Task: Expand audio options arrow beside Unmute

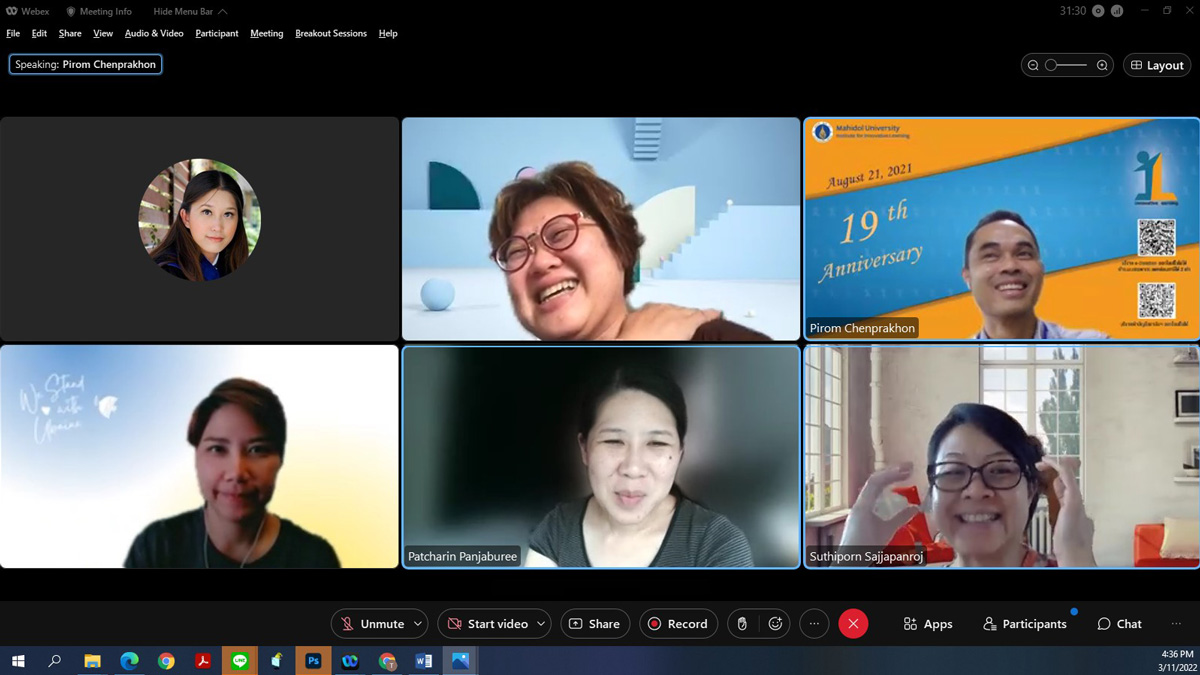Action: (x=418, y=624)
